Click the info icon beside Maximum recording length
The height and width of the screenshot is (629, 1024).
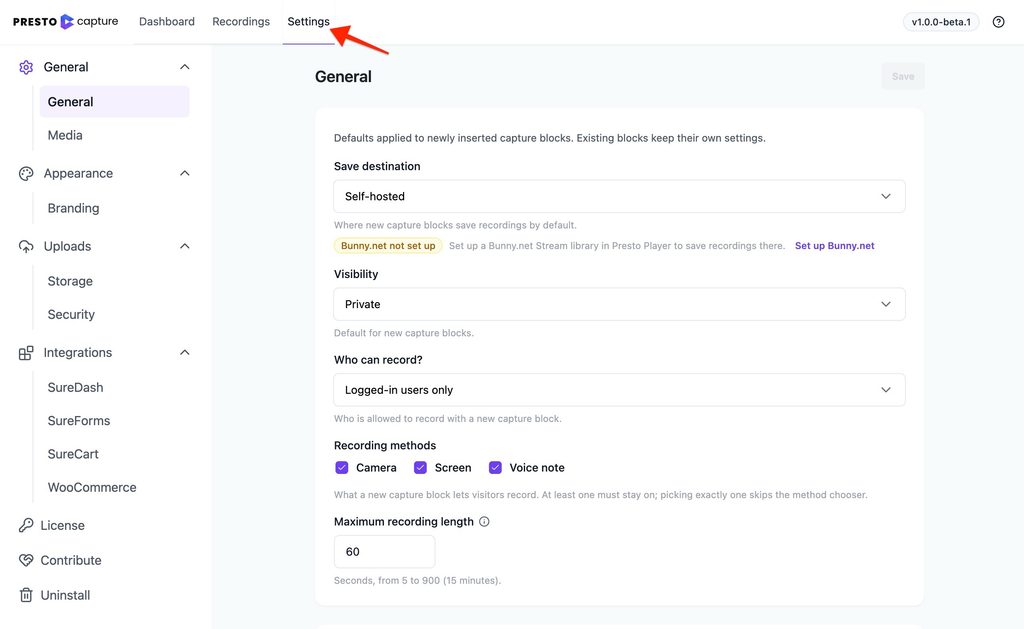pyautogui.click(x=484, y=521)
